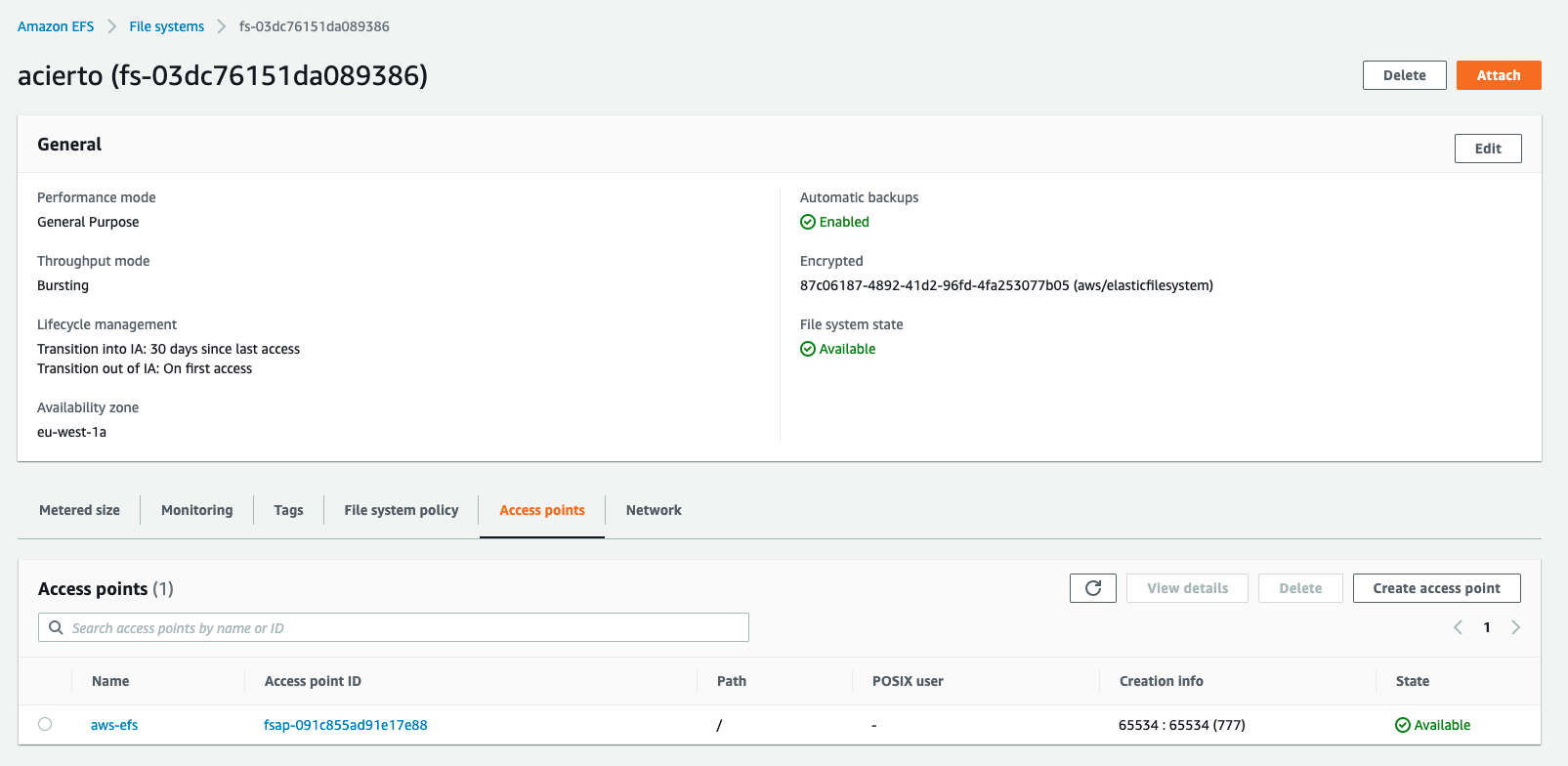
Task: Click the 'eu-west-1a' availability zone value
Action: 71,432
